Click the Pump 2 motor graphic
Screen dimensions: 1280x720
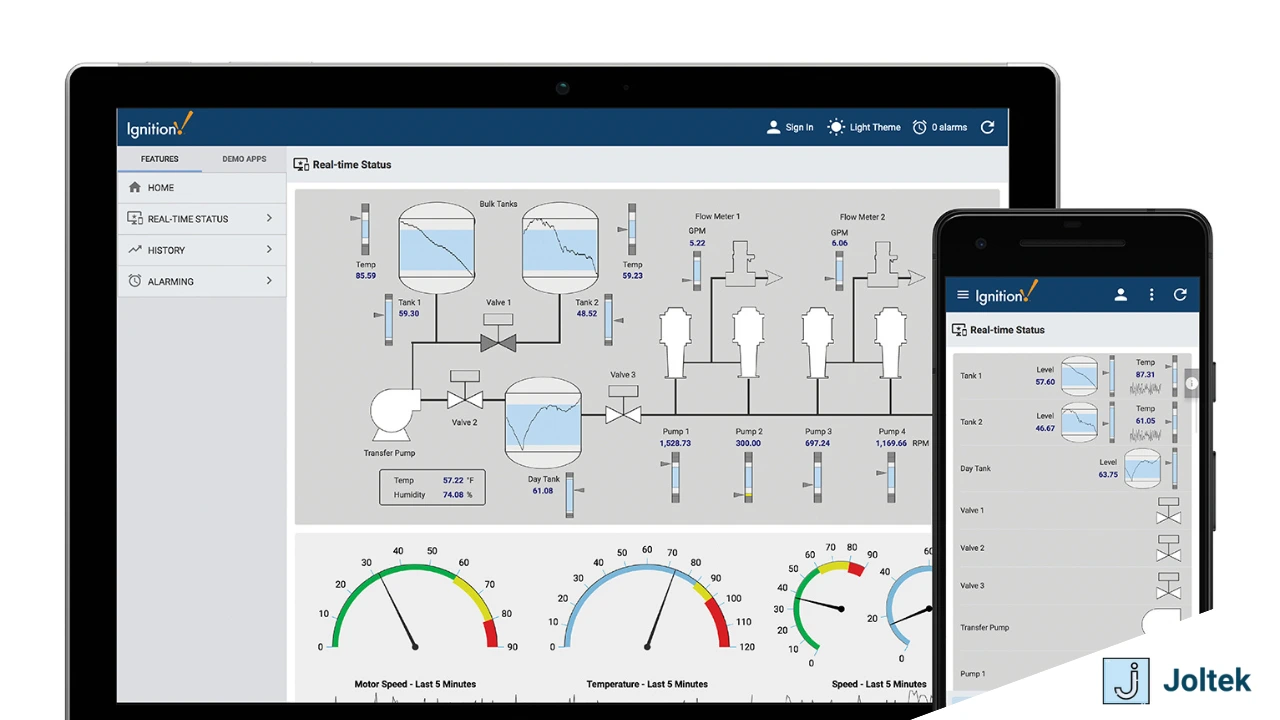point(748,343)
